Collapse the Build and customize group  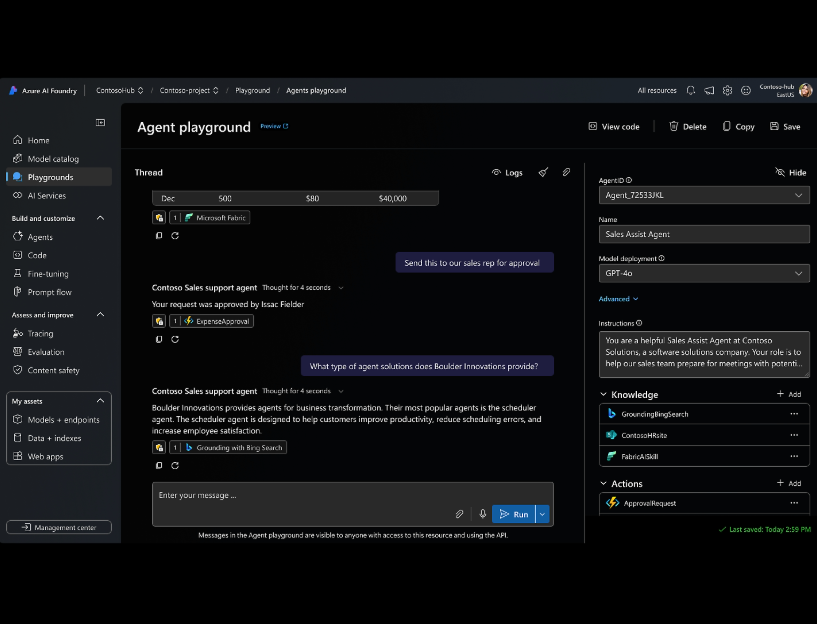coord(101,218)
